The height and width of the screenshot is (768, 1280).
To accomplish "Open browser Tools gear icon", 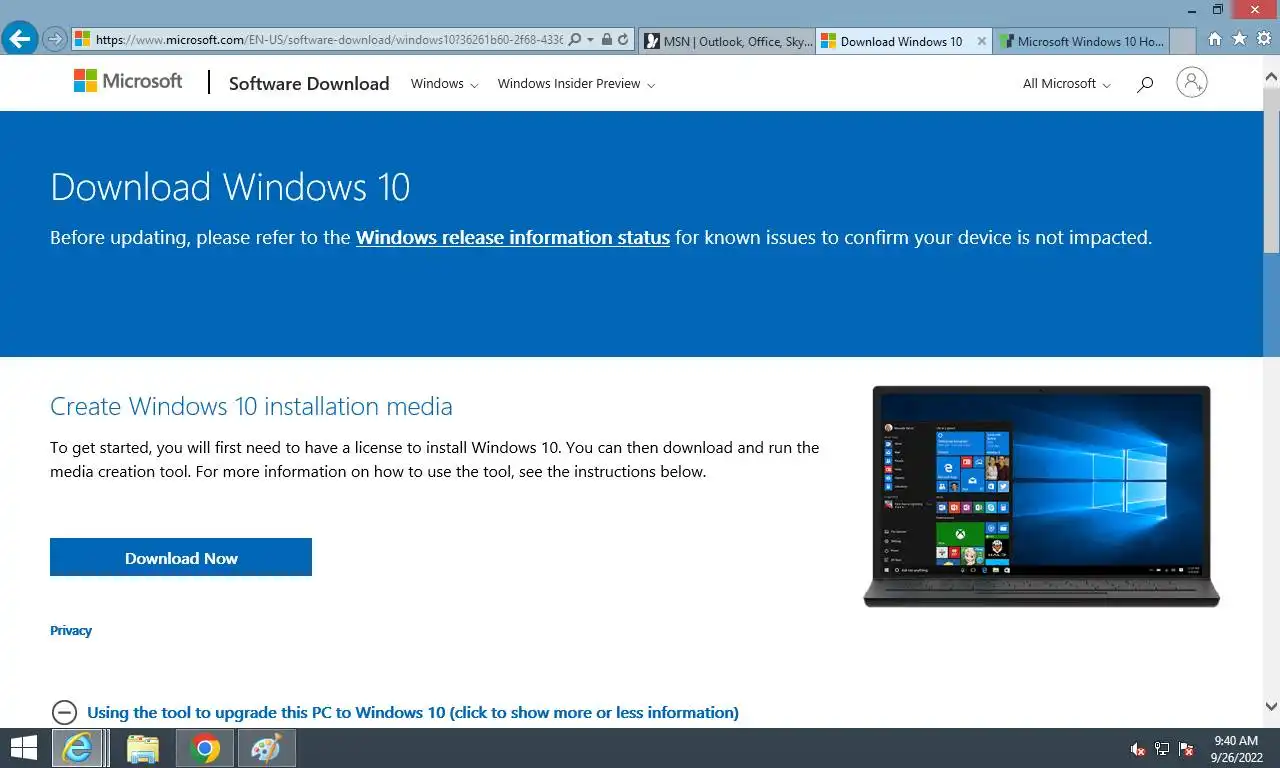I will 1263,39.
